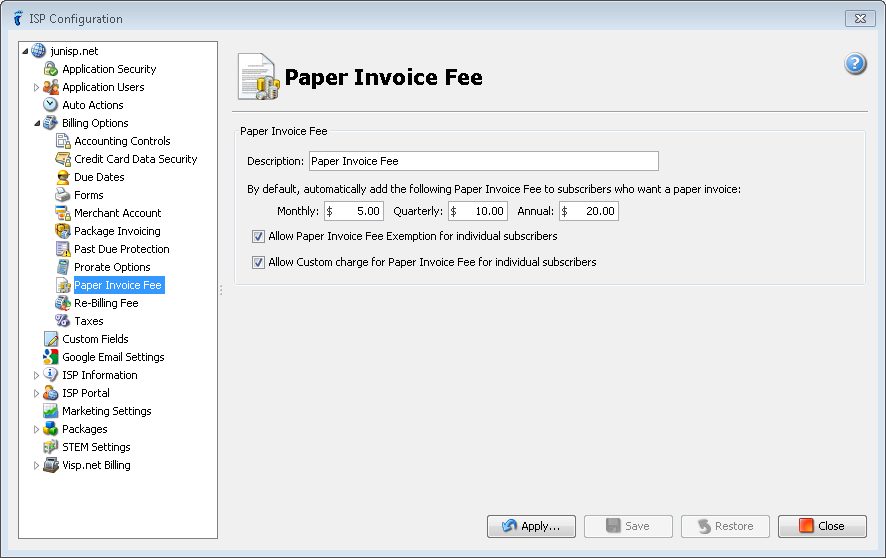Viewport: 886px width, 558px height.
Task: Click the Restore button
Action: 725,526
